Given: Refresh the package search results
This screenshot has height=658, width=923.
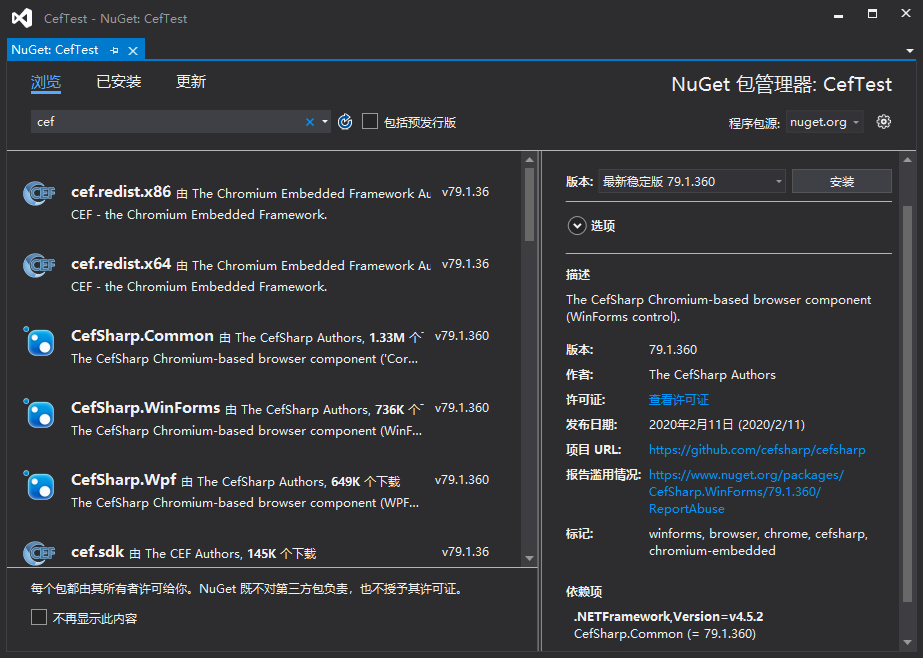Looking at the screenshot, I should pos(344,121).
